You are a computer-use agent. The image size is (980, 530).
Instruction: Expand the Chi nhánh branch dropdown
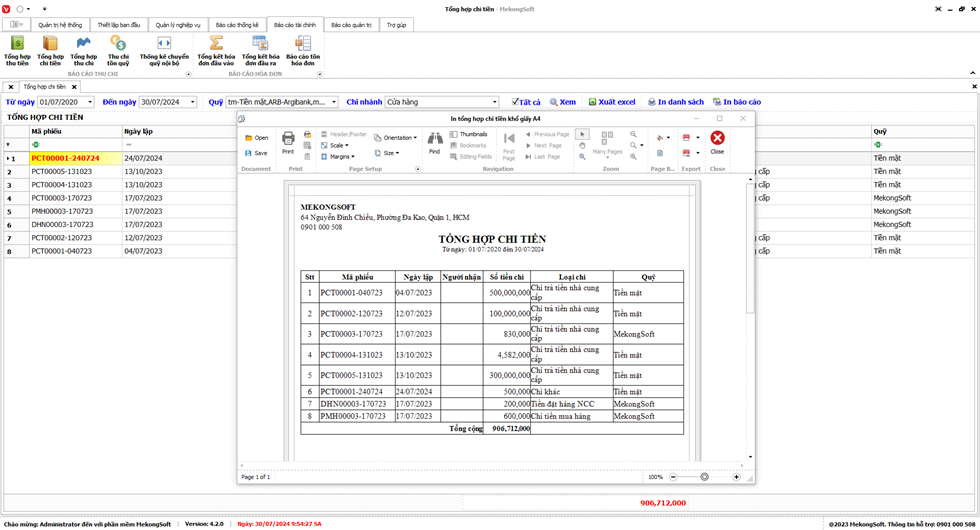point(494,102)
